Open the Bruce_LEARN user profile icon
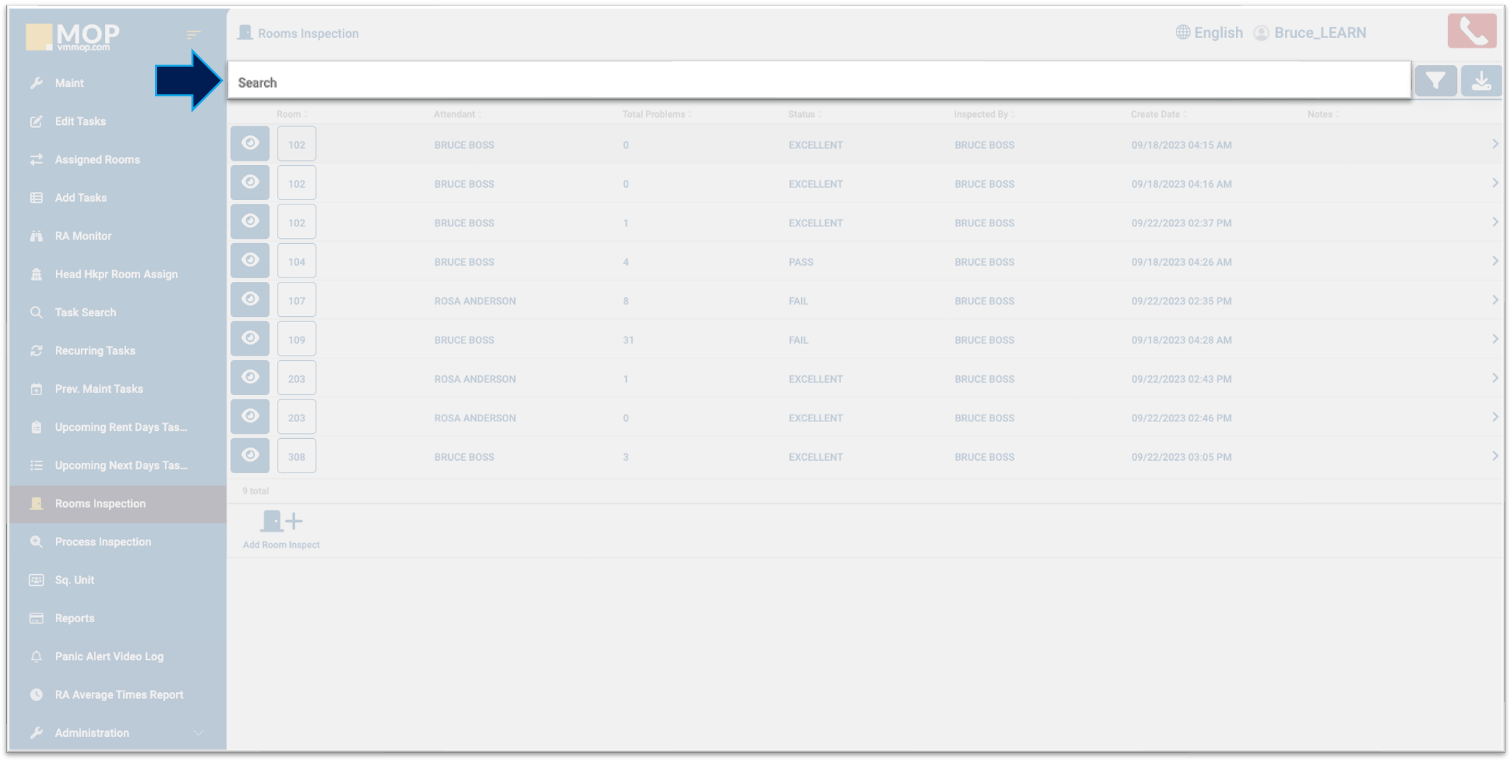The width and height of the screenshot is (1509, 760). tap(1261, 33)
